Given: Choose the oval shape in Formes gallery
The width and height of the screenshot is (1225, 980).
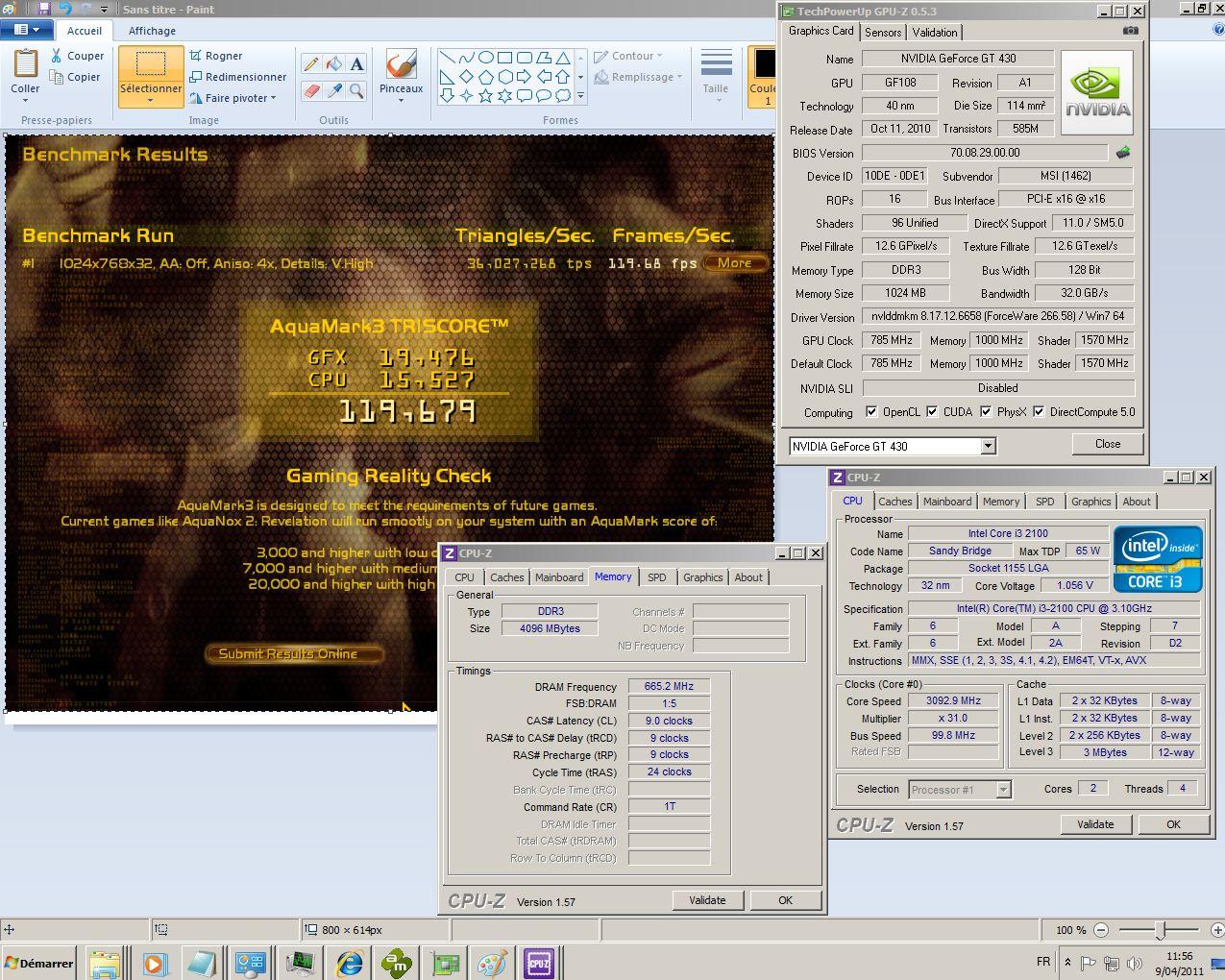Looking at the screenshot, I should (x=486, y=58).
